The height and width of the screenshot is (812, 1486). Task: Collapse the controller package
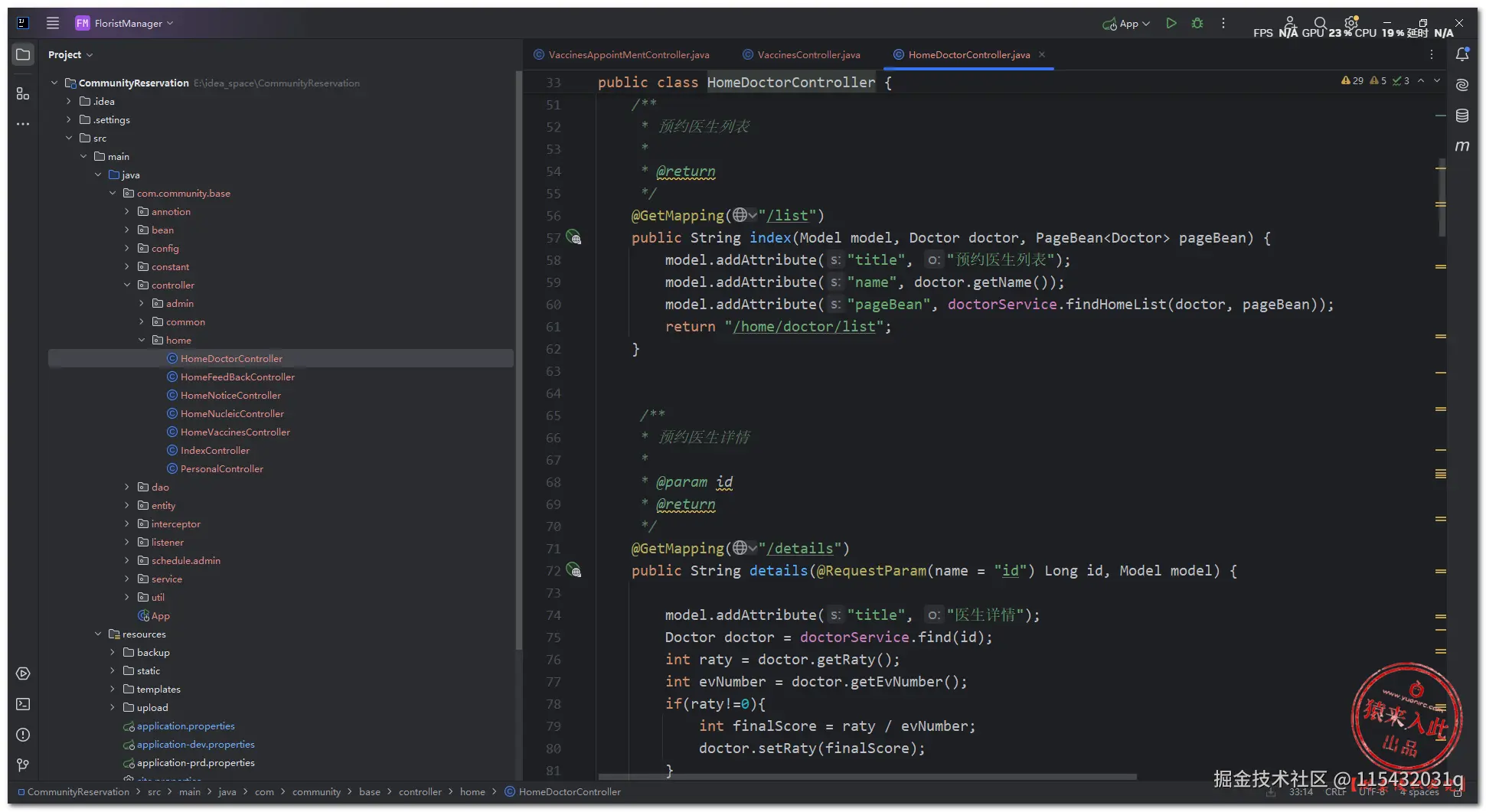[127, 285]
